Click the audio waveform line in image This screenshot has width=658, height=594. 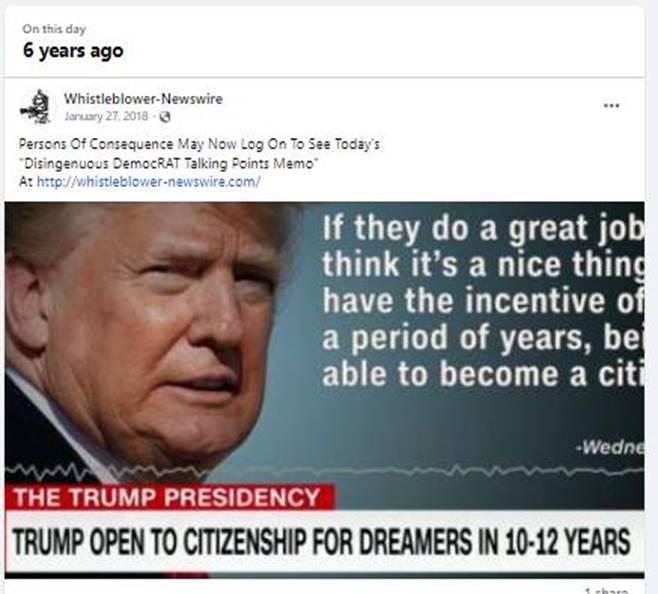(324, 471)
